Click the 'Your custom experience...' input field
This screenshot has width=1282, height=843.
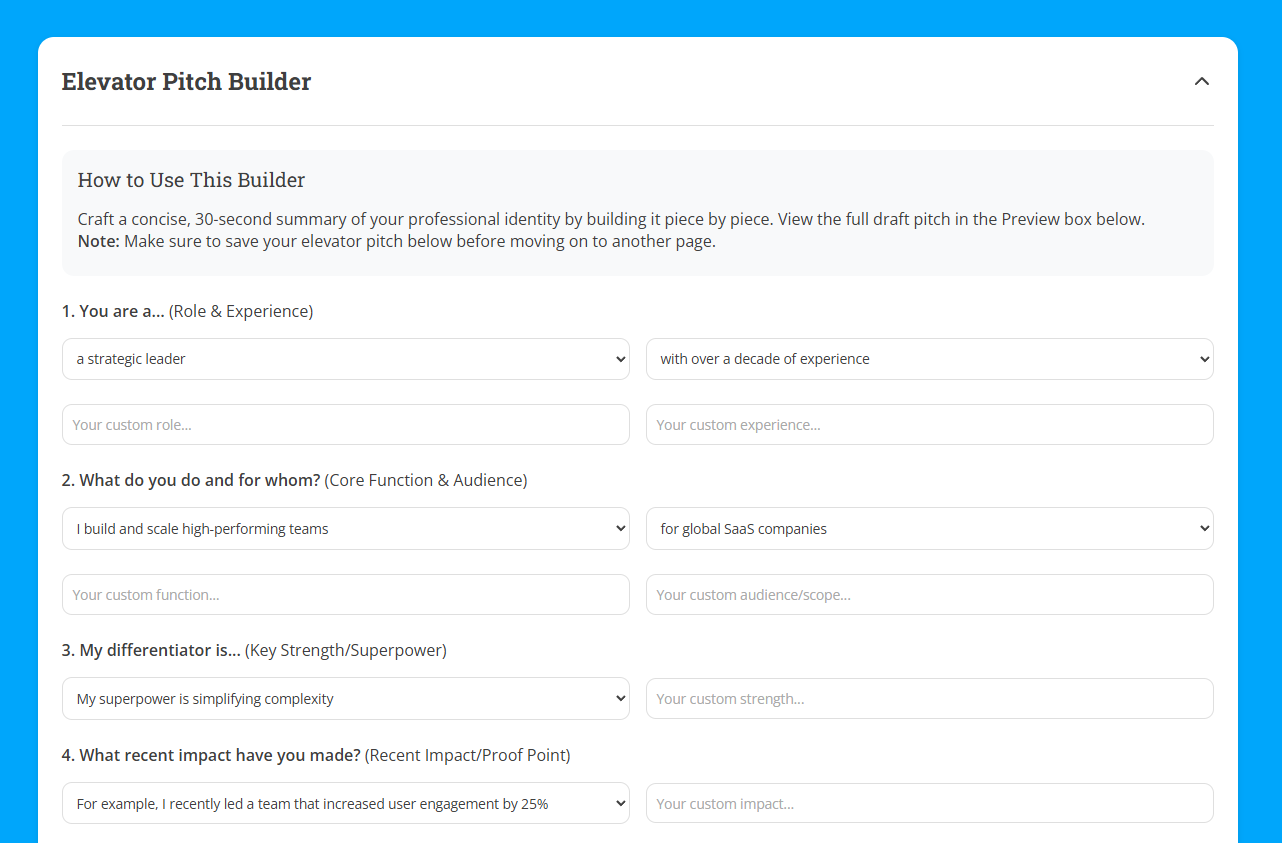[929, 424]
